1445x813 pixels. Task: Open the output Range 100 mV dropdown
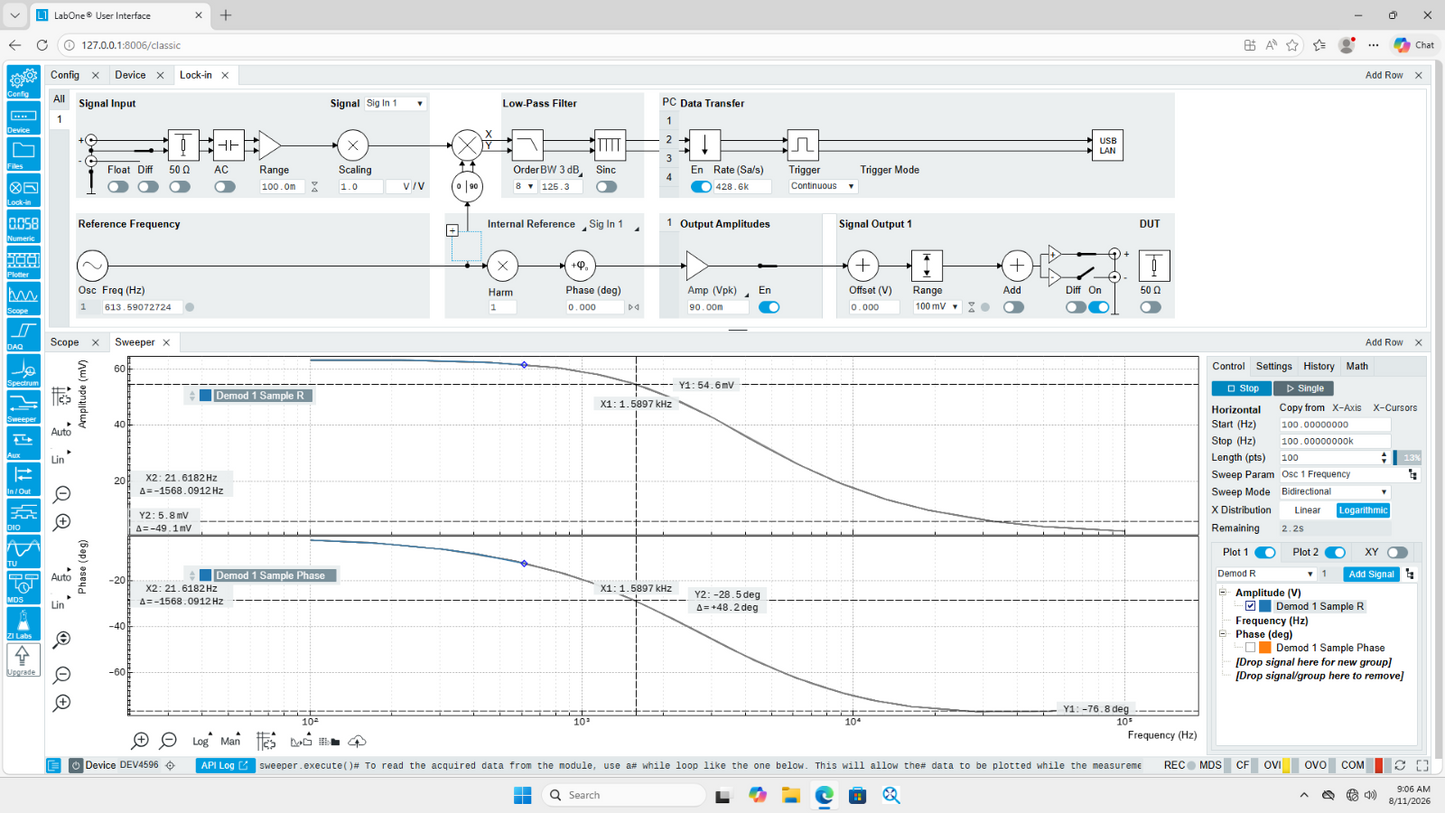[937, 307]
